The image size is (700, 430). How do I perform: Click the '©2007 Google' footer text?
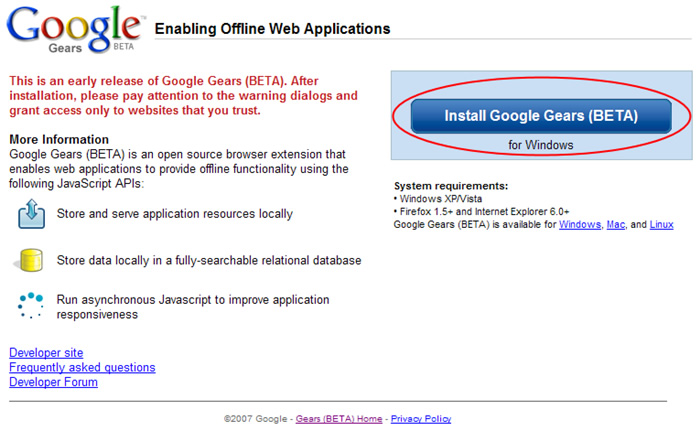pyautogui.click(x=255, y=419)
